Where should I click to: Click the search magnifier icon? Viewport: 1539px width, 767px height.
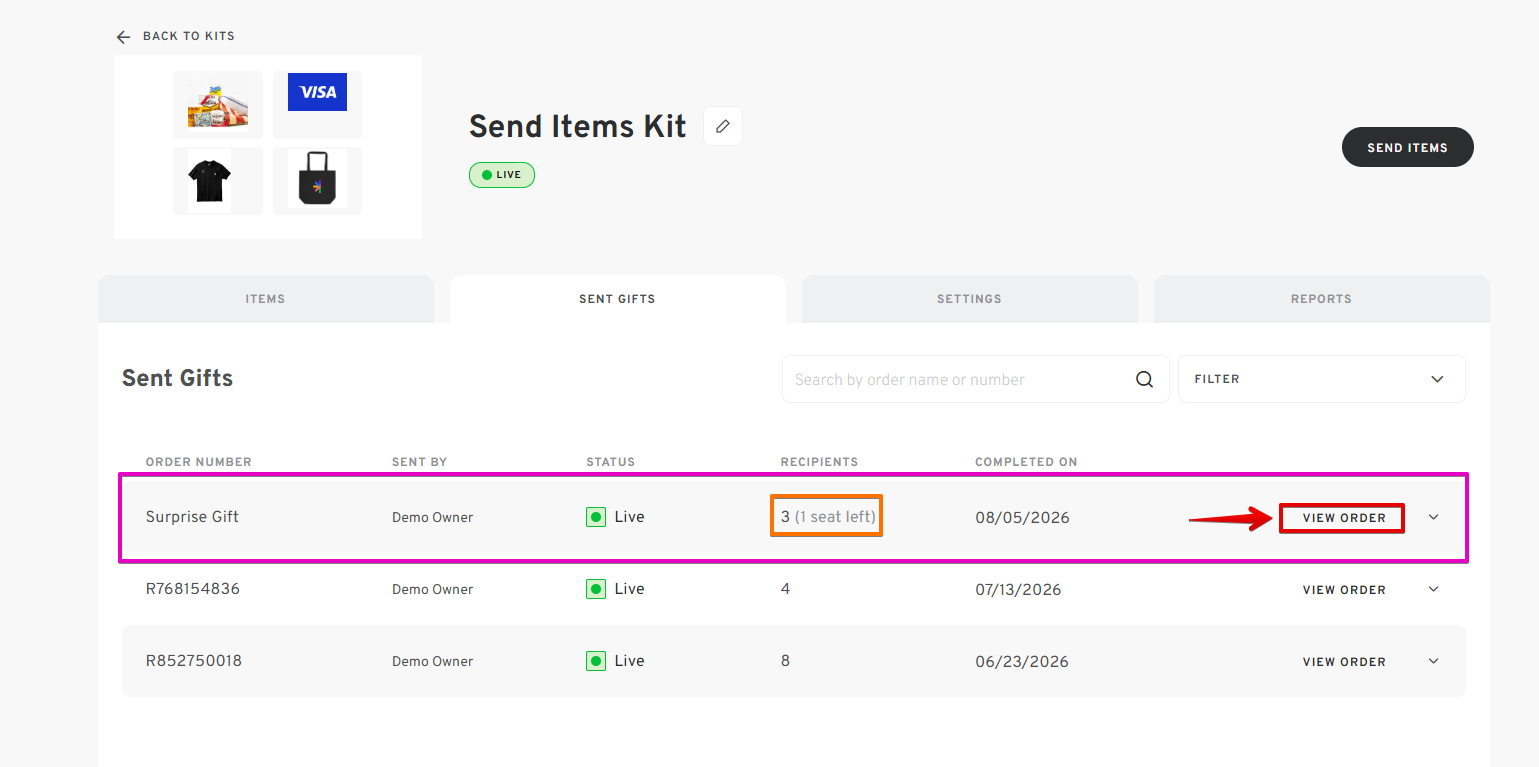(x=1145, y=379)
